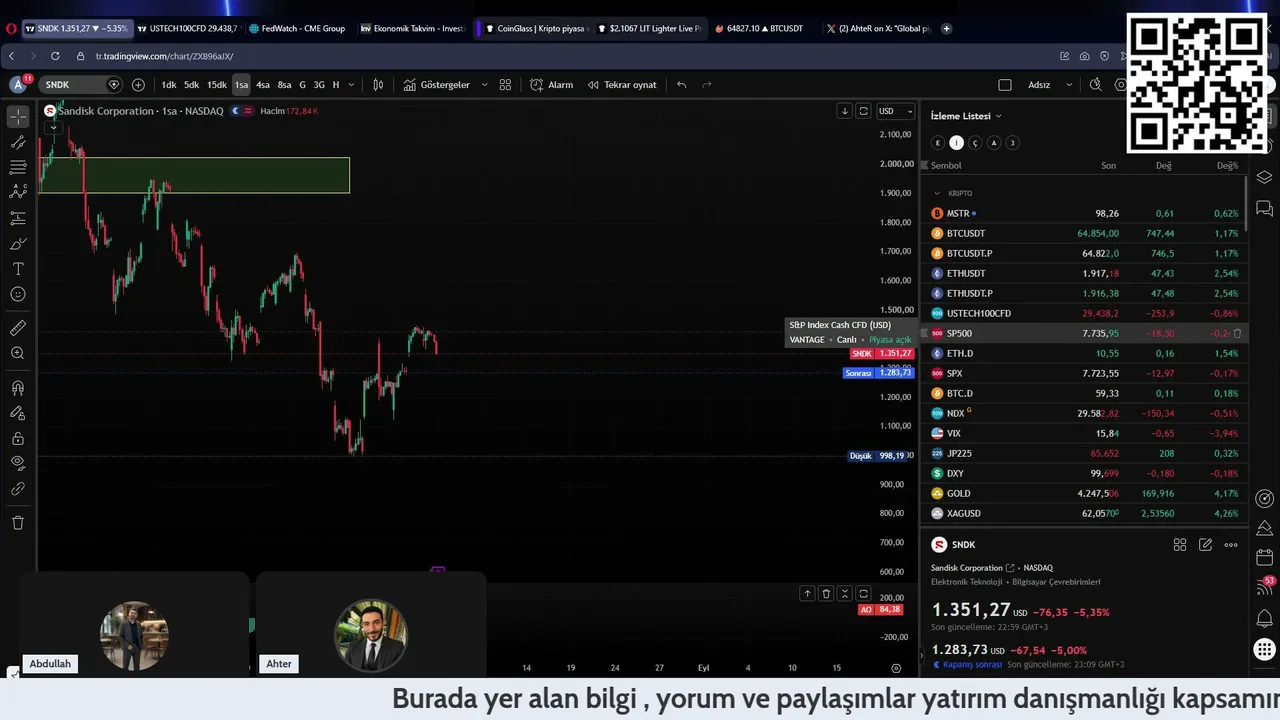
Task: Select the trend line drawing tool
Action: [18, 142]
